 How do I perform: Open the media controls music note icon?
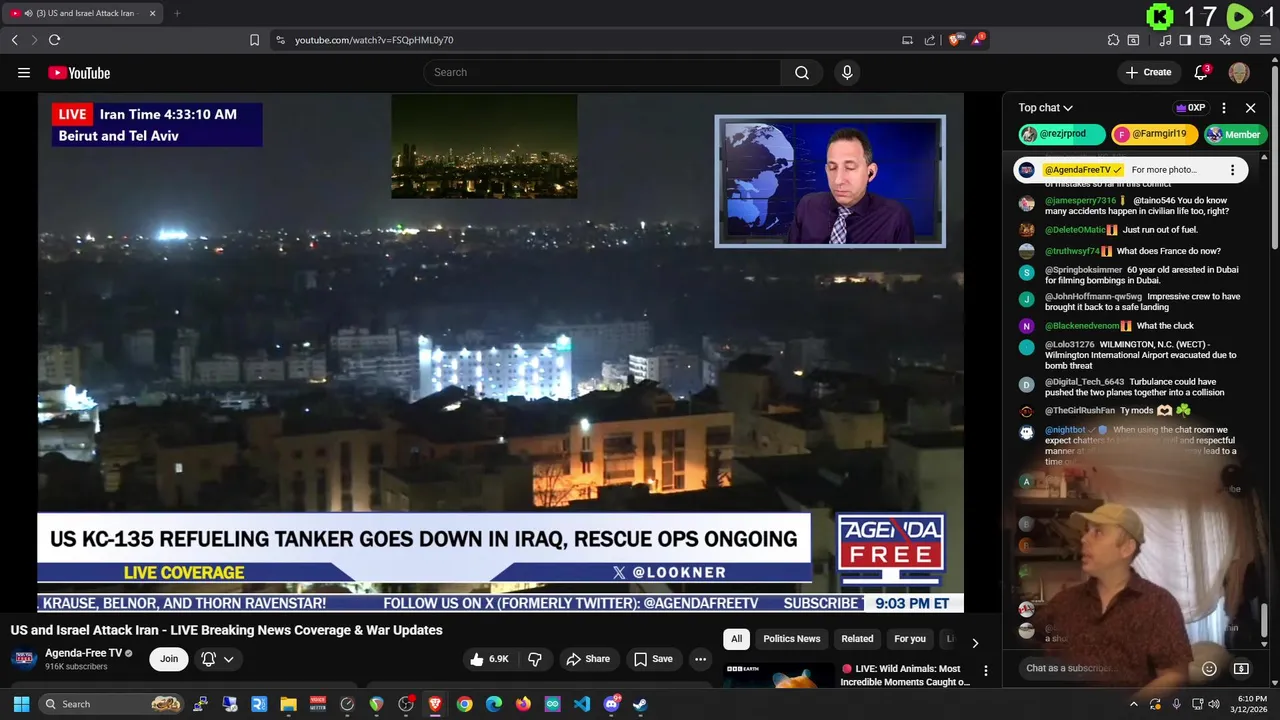(1165, 40)
